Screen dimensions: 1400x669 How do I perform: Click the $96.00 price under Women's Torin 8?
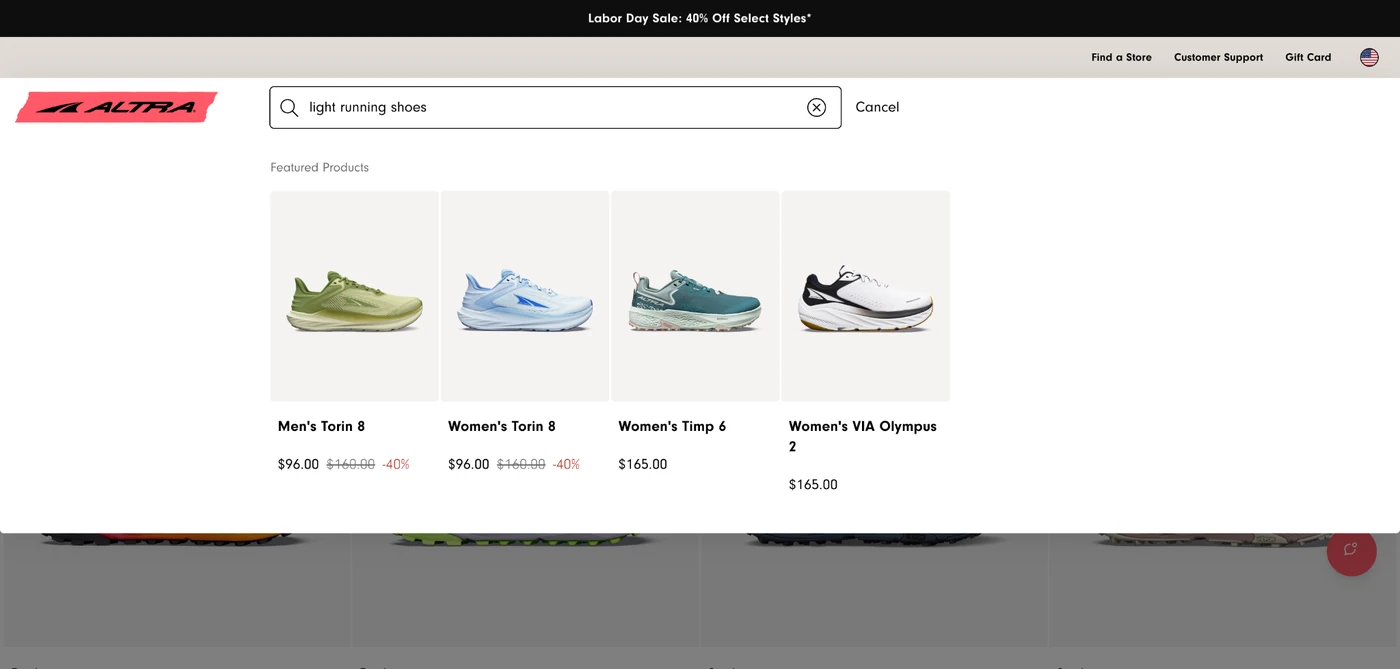469,464
